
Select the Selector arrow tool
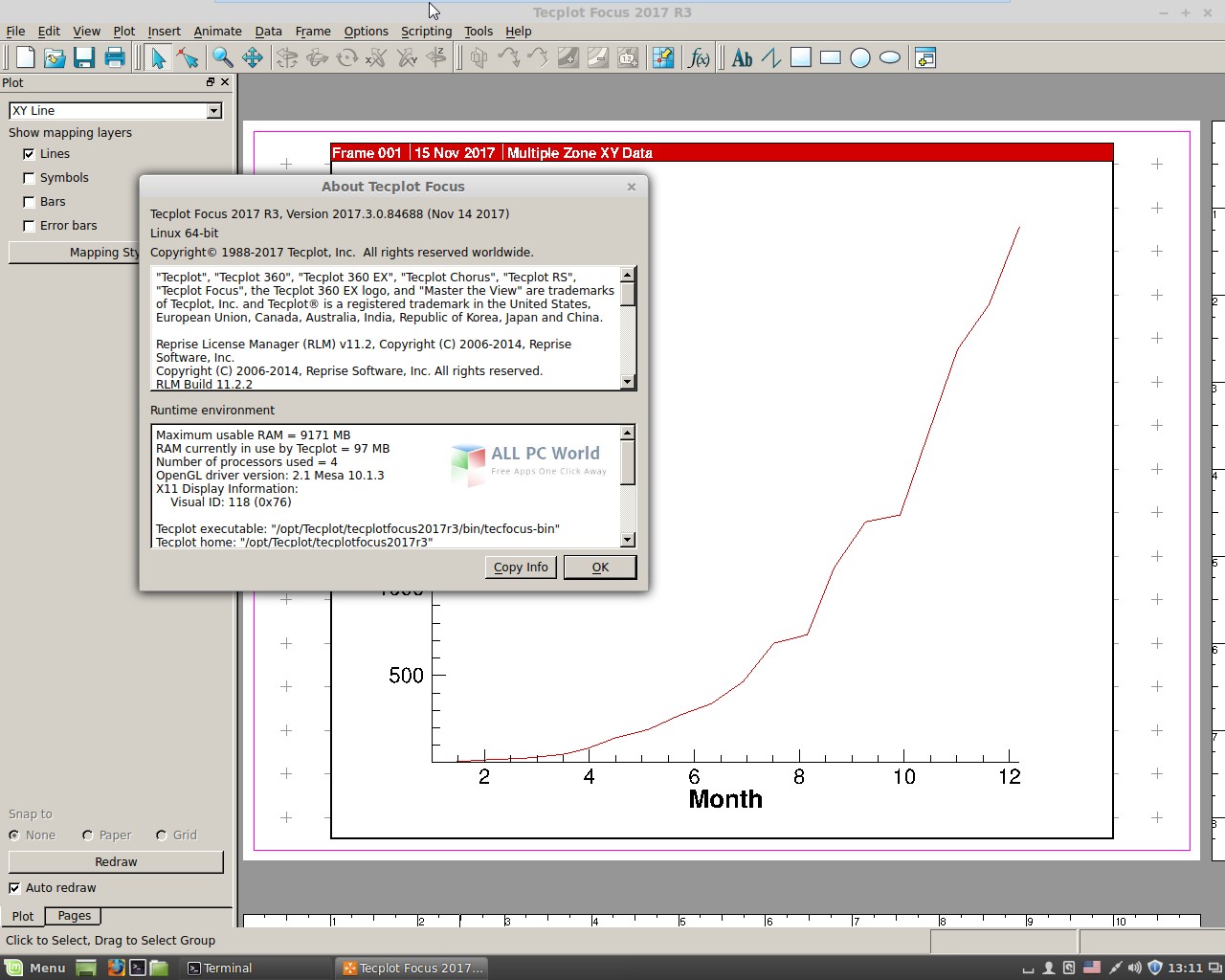(158, 57)
